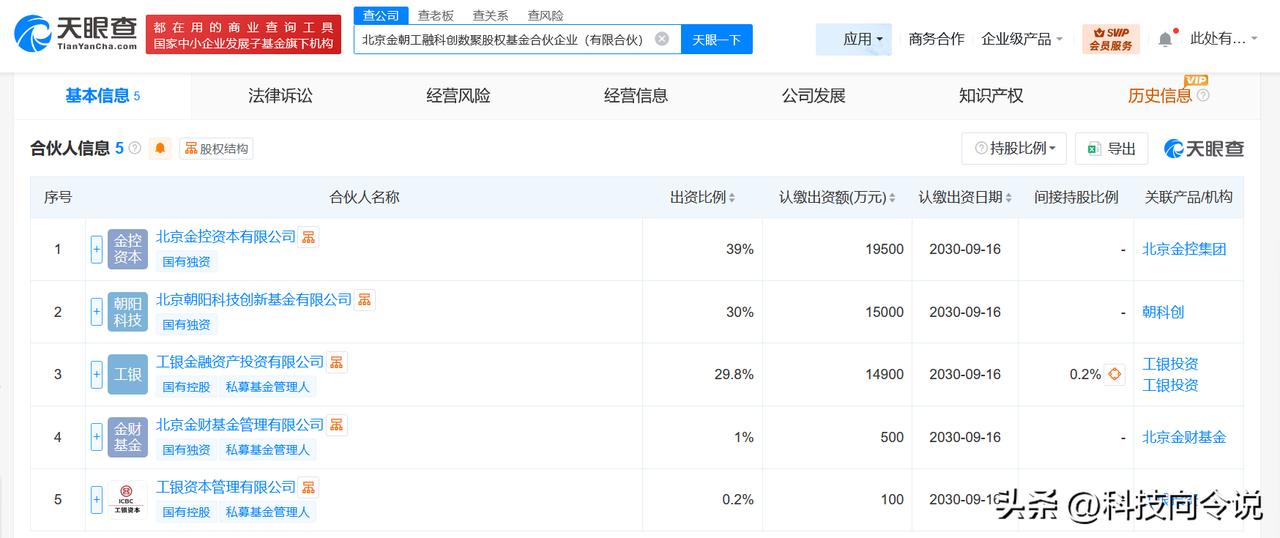
Task: Click the orange alert bell beside 合伙人信息
Action: tap(160, 148)
